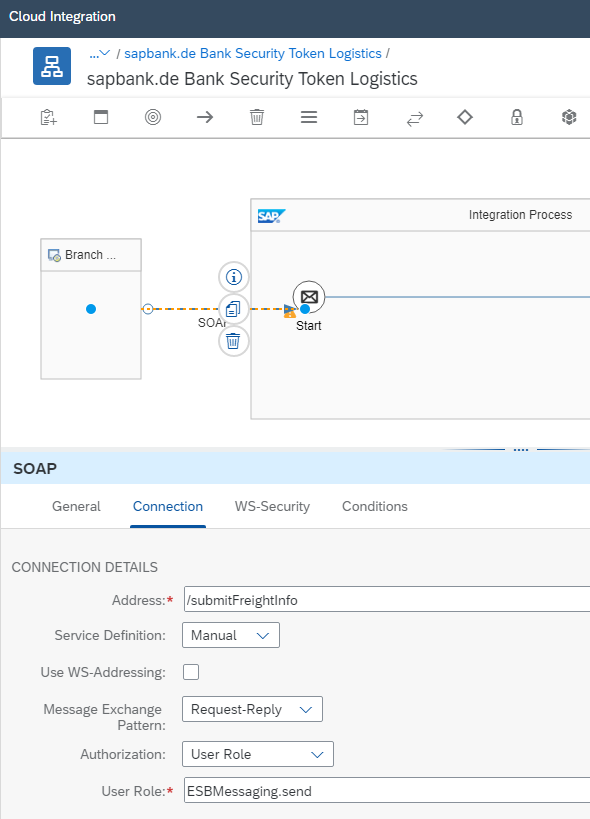Toggle the Use WS-Addressing checkbox
Image resolution: width=590 pixels, height=819 pixels.
click(191, 672)
